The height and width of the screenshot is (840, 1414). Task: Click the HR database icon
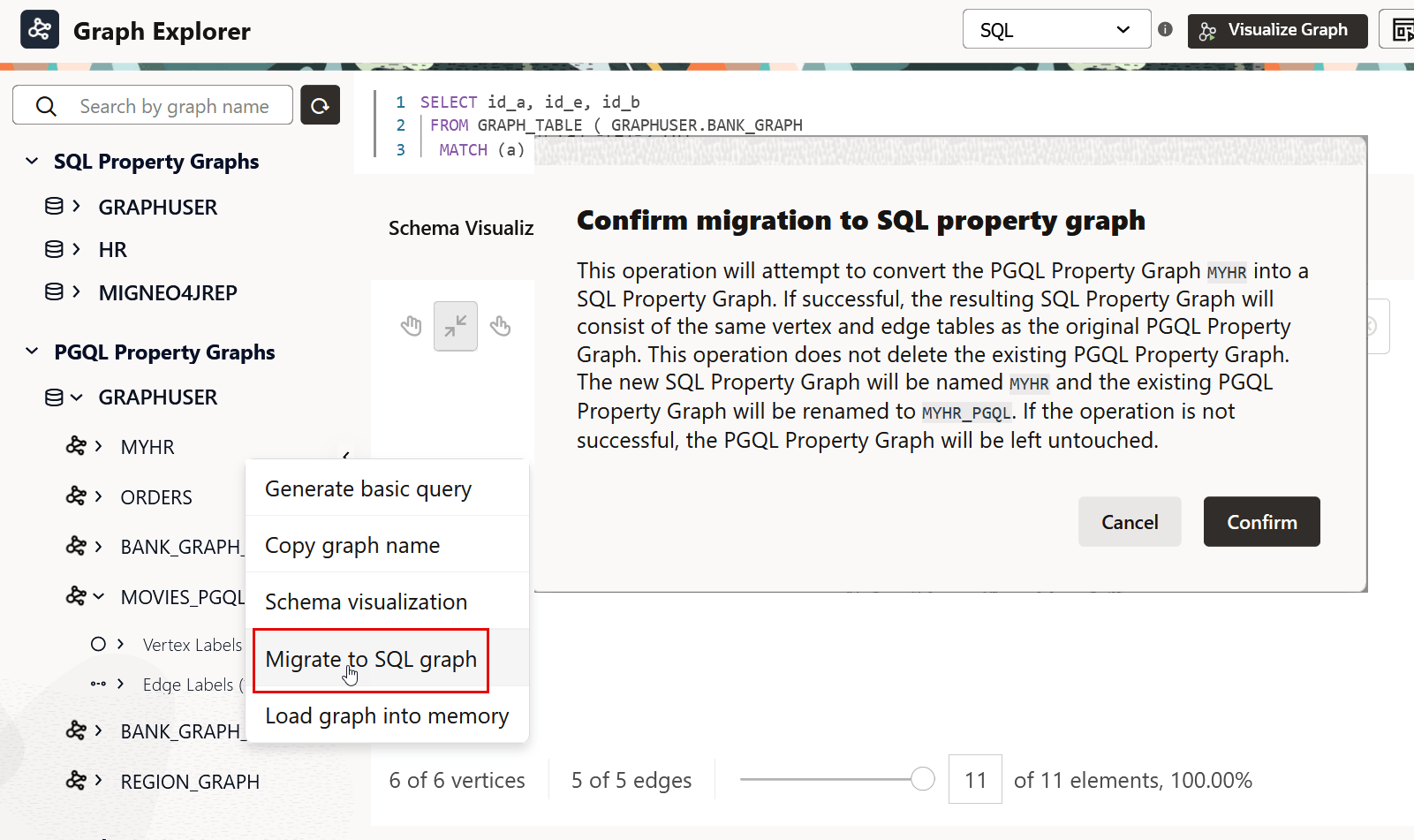click(54, 249)
